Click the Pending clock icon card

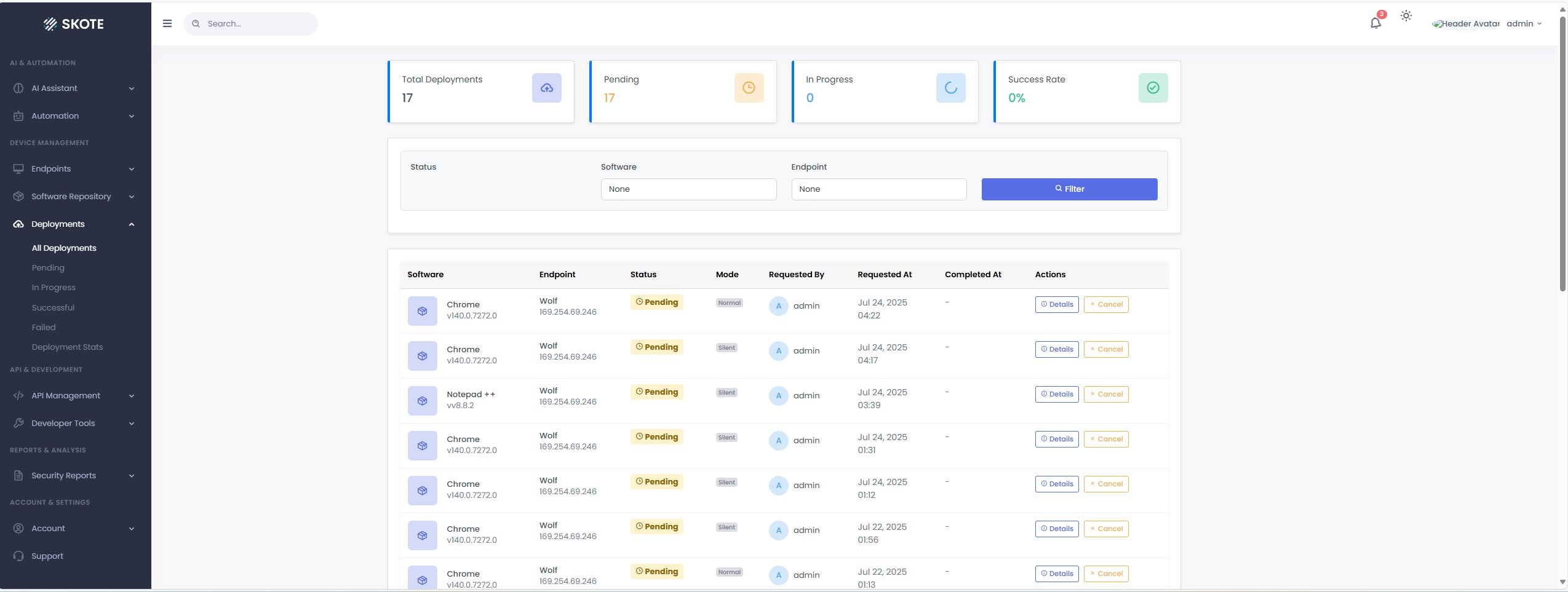pyautogui.click(x=748, y=88)
